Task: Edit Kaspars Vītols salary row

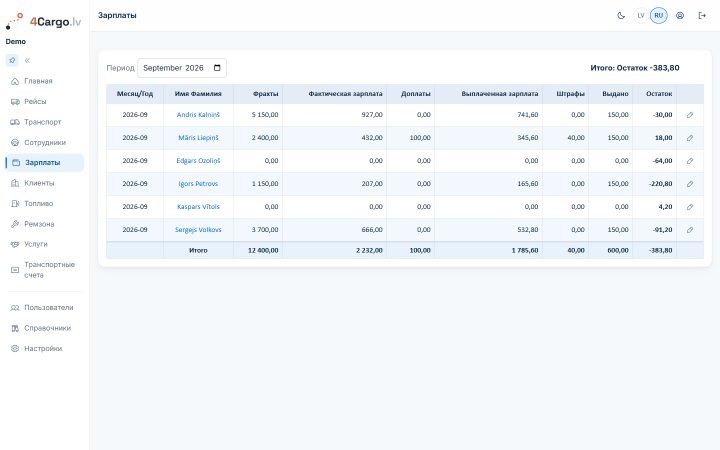Action: (x=690, y=207)
